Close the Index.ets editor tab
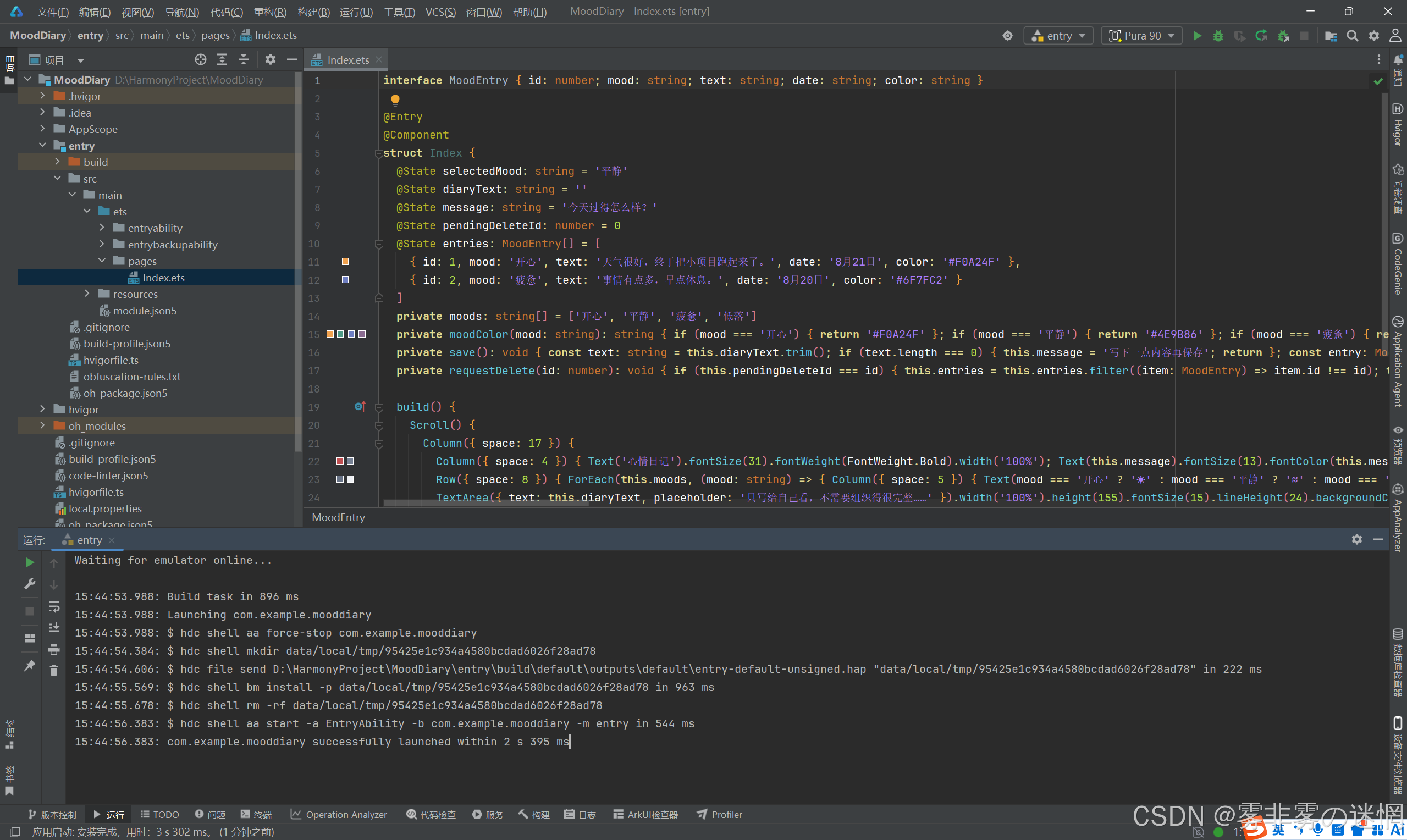Screen dimensions: 1407x840 379,59
